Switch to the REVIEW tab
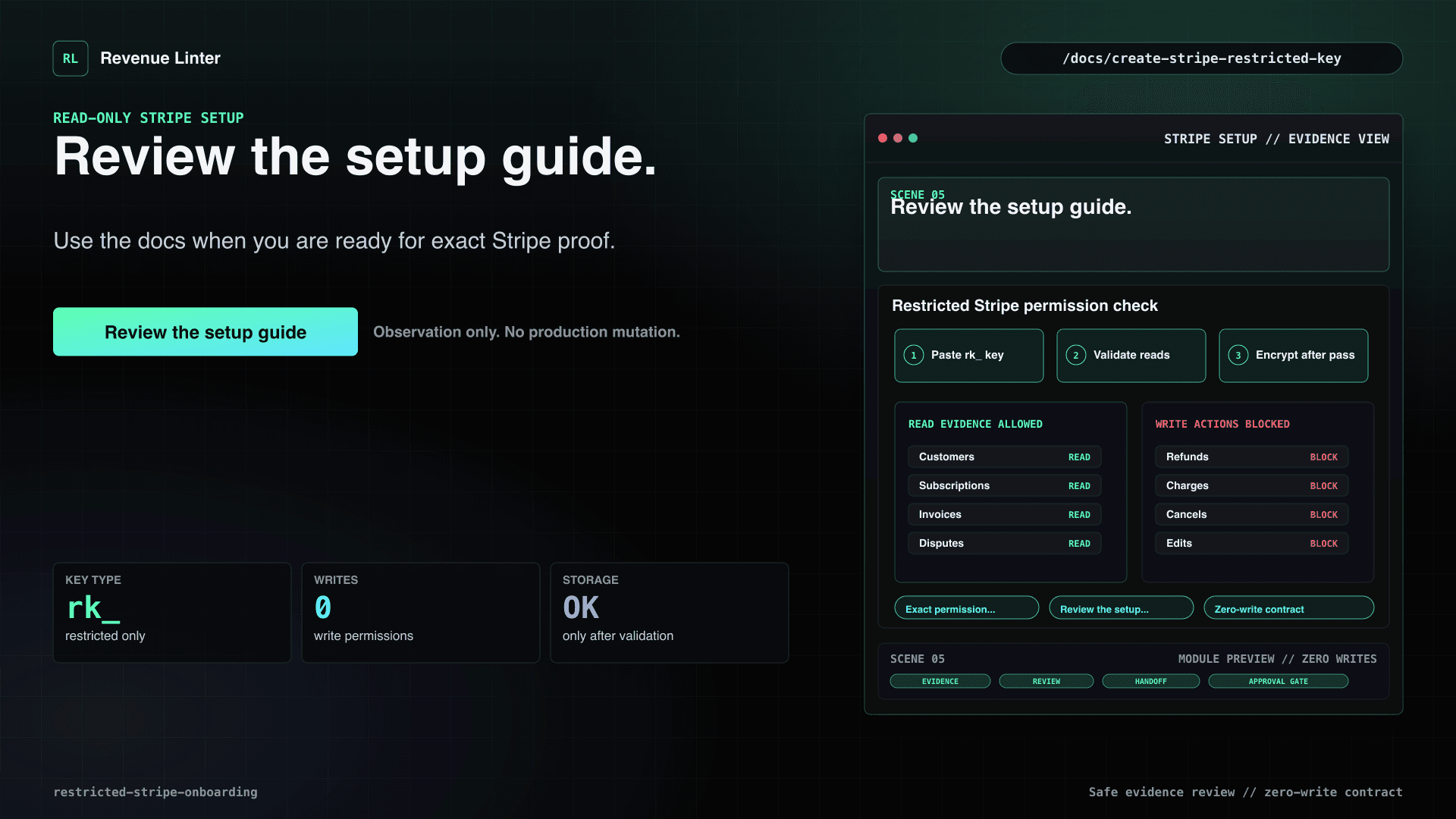This screenshot has height=819, width=1456. 1046,681
